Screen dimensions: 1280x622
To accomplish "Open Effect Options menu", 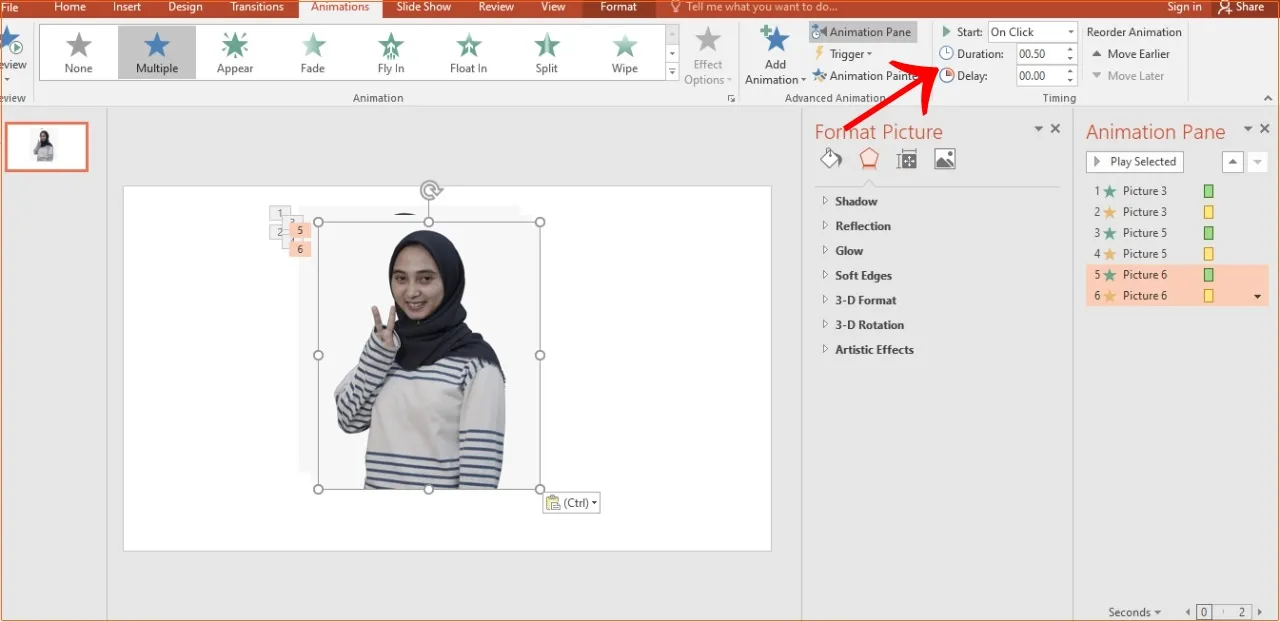I will 708,56.
